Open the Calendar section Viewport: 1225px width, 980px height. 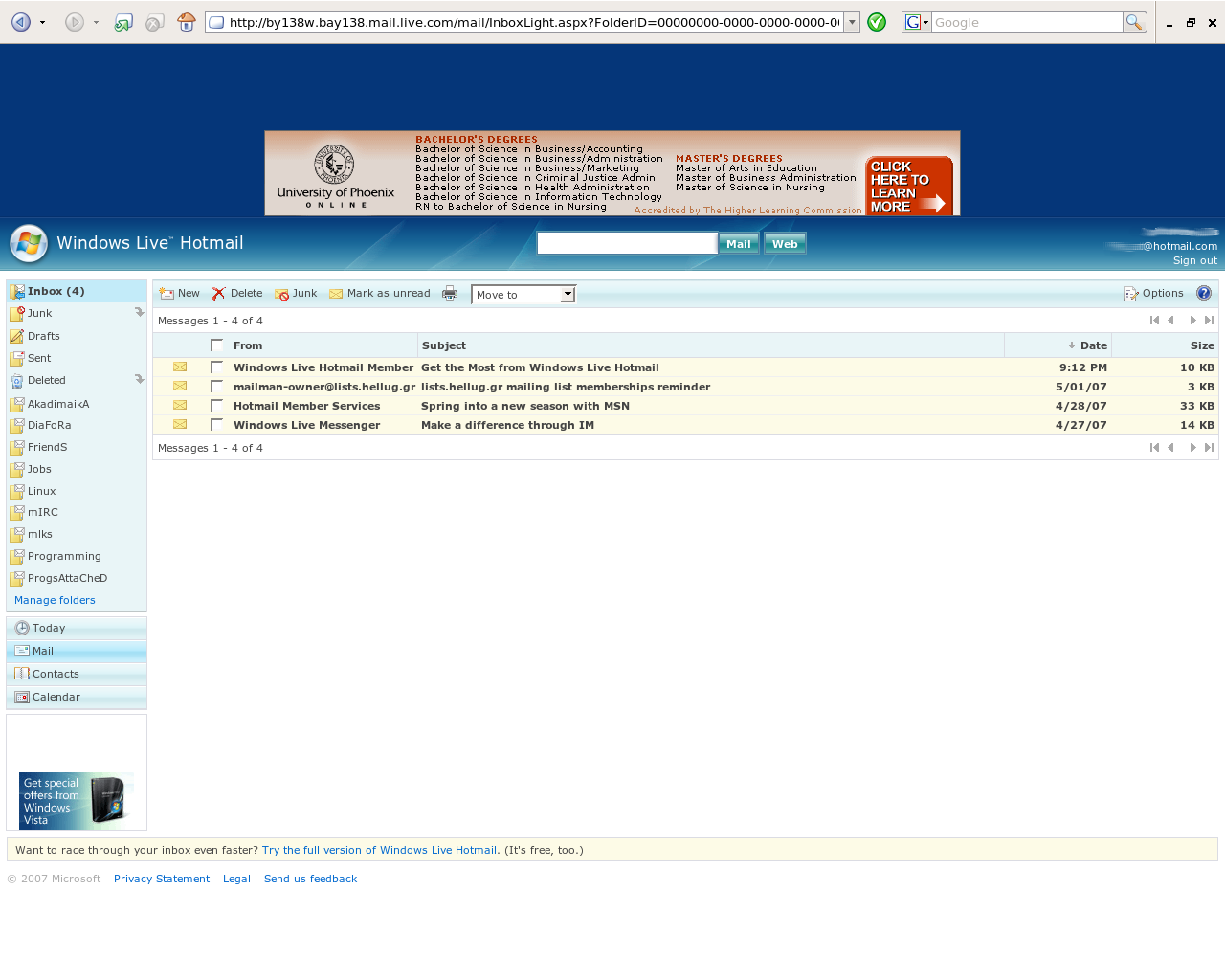[x=56, y=698]
